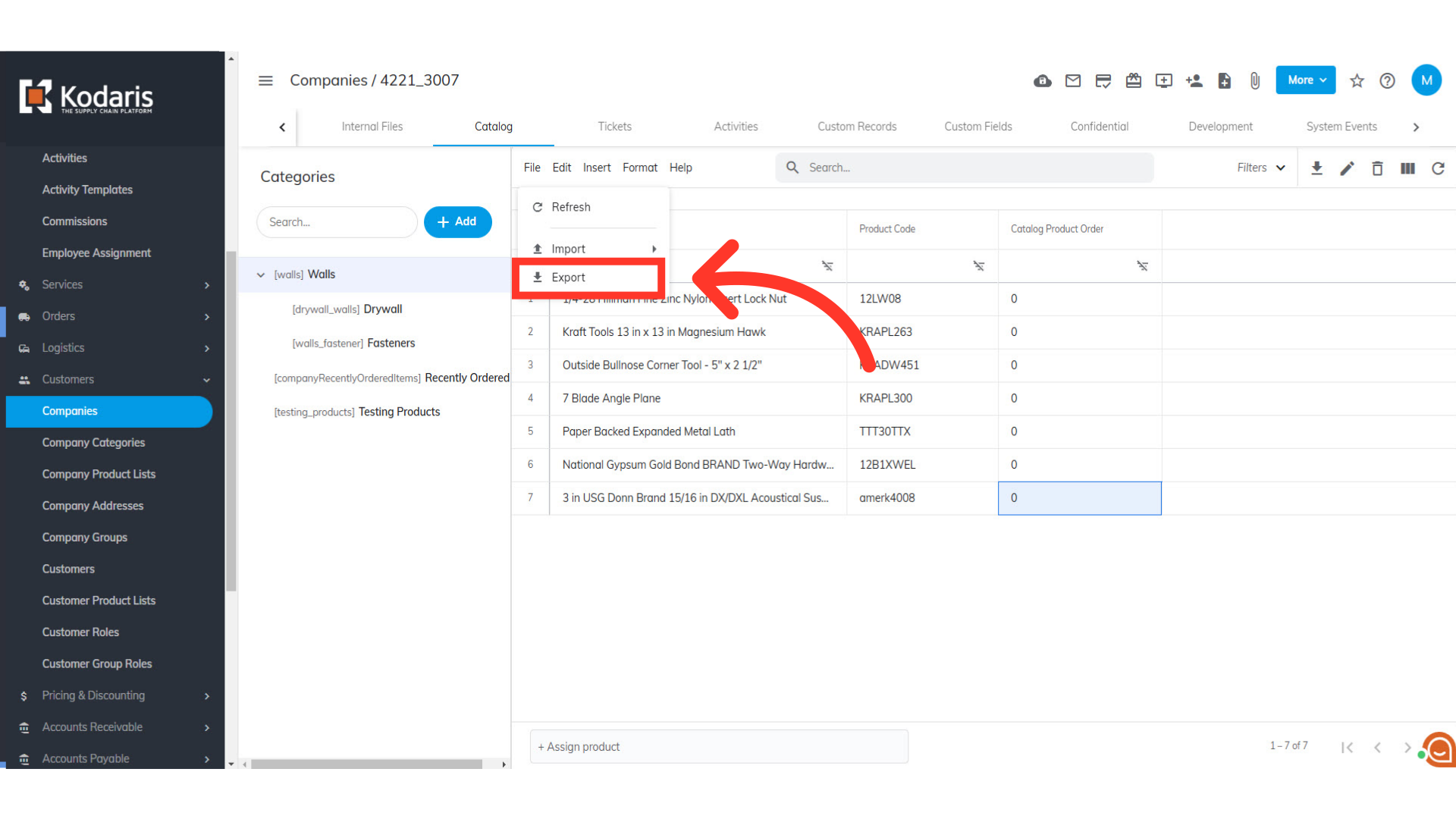Open the columns chooser icon
Image resolution: width=1456 pixels, height=819 pixels.
pos(1408,168)
